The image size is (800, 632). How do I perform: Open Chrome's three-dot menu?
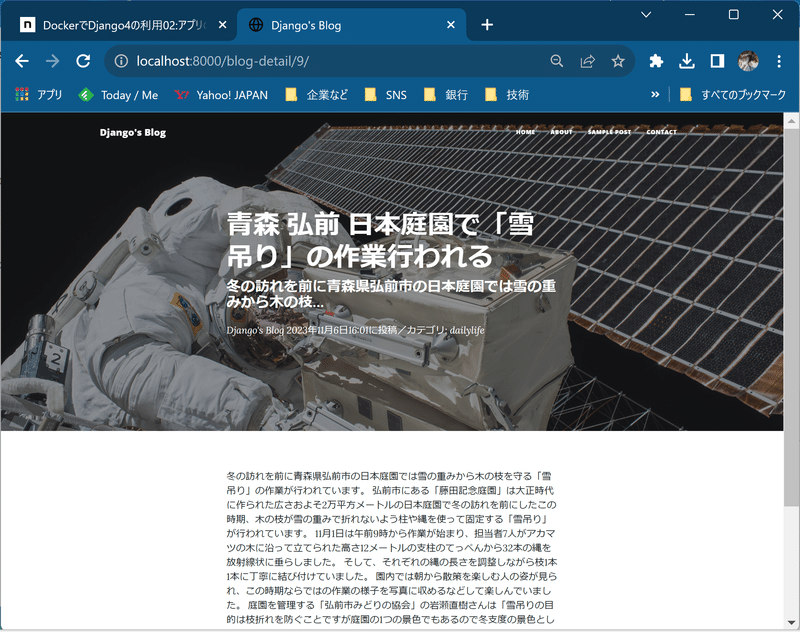pyautogui.click(x=779, y=61)
